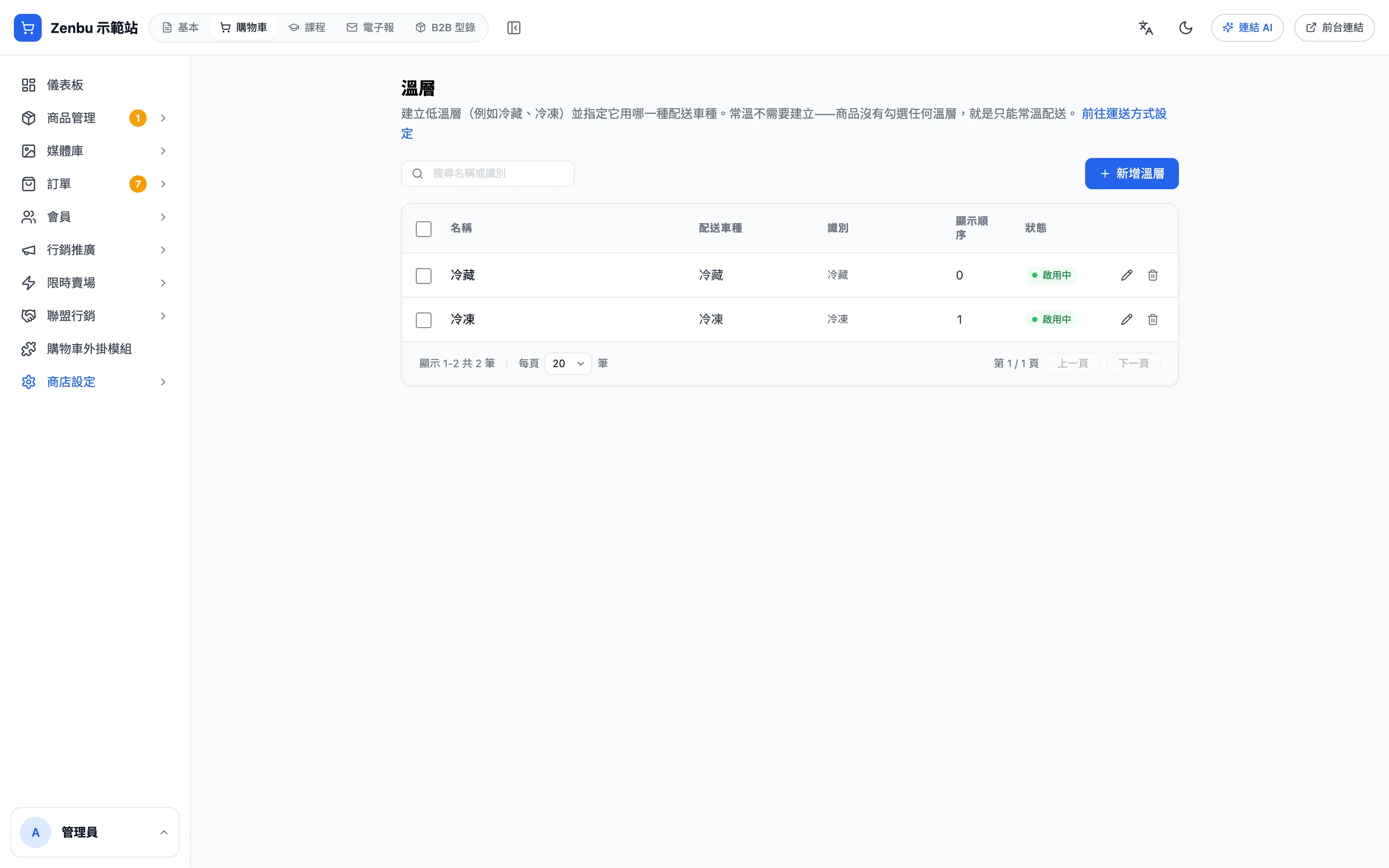Open the 前台連結 button

(x=1334, y=27)
